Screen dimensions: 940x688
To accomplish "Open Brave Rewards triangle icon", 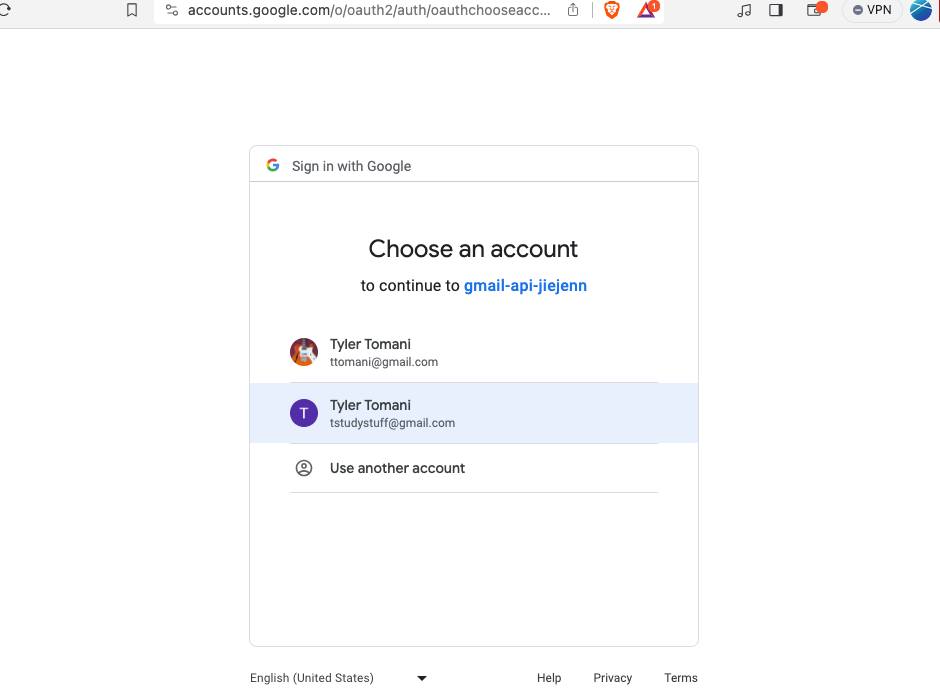I will click(x=647, y=10).
